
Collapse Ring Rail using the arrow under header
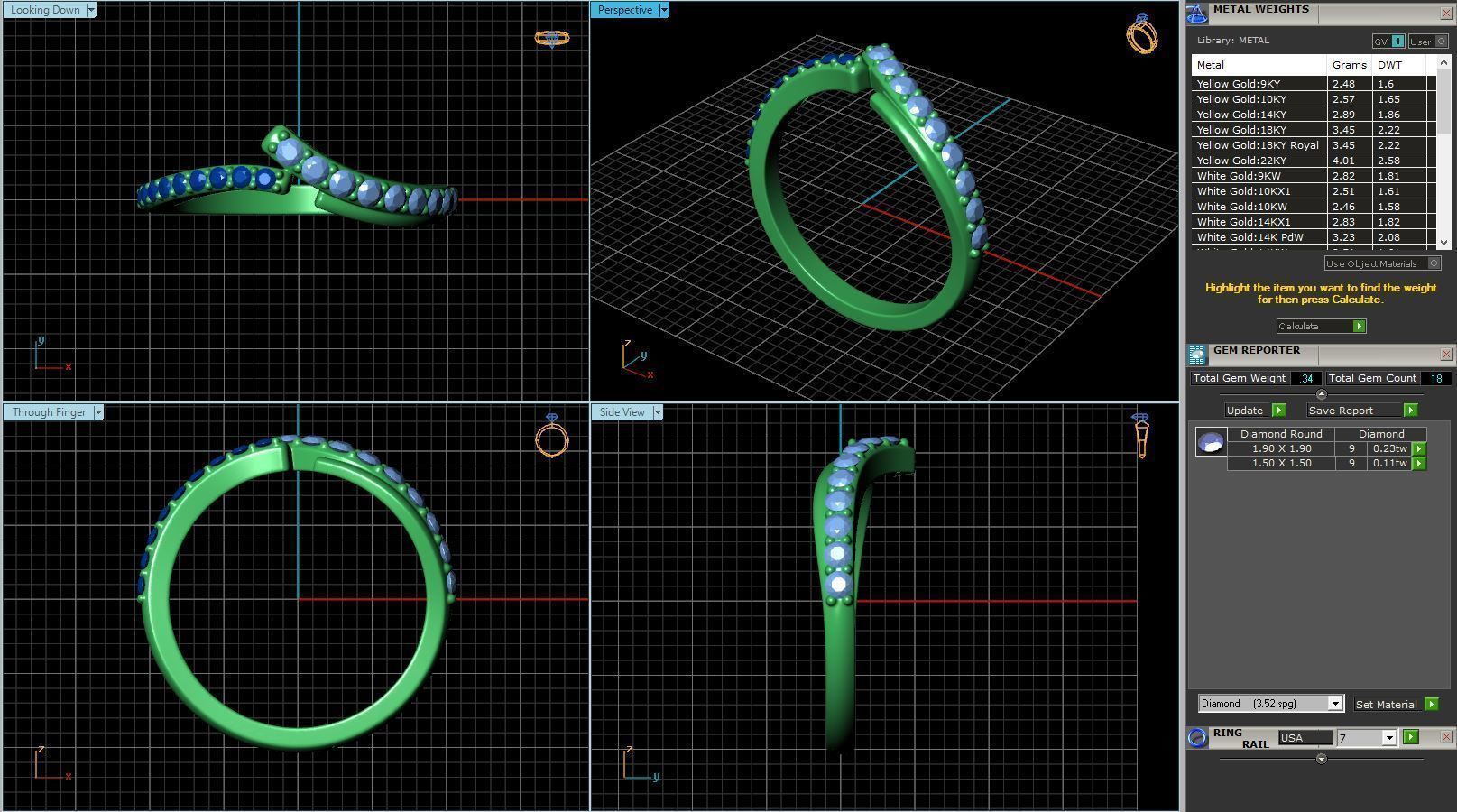point(1322,759)
